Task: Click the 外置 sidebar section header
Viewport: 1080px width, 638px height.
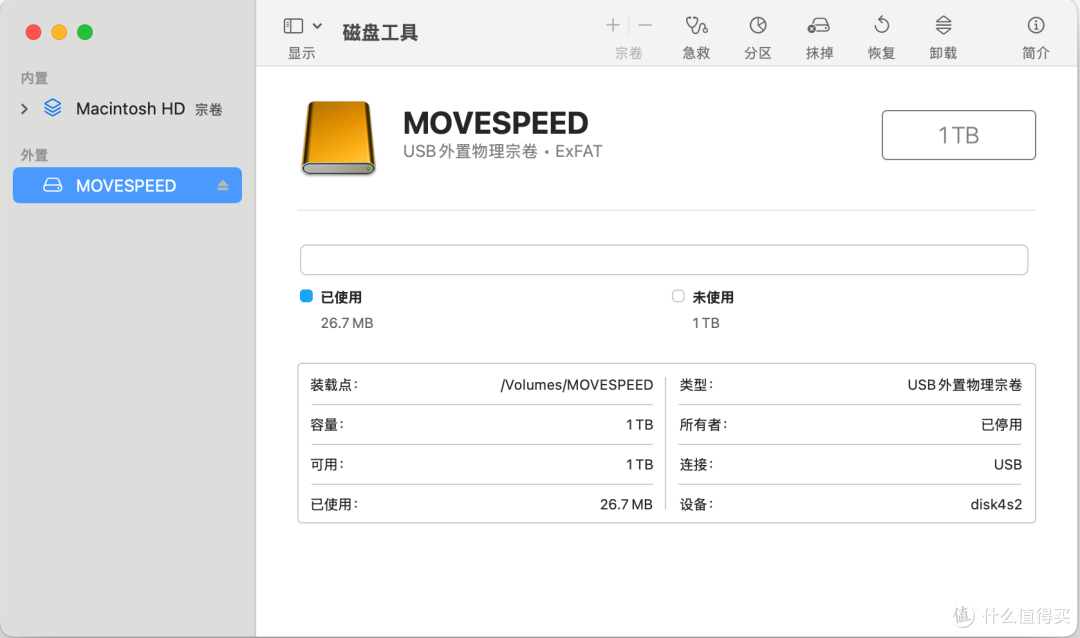Action: click(x=34, y=155)
